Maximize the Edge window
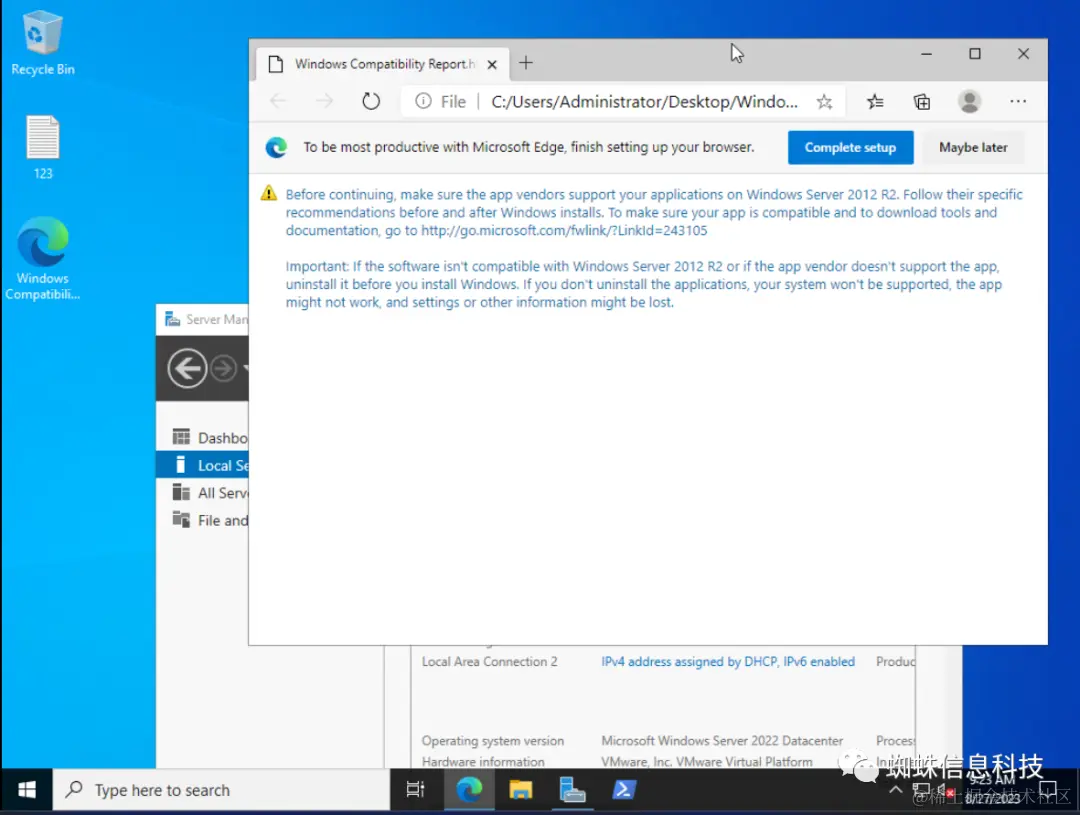 [x=975, y=54]
